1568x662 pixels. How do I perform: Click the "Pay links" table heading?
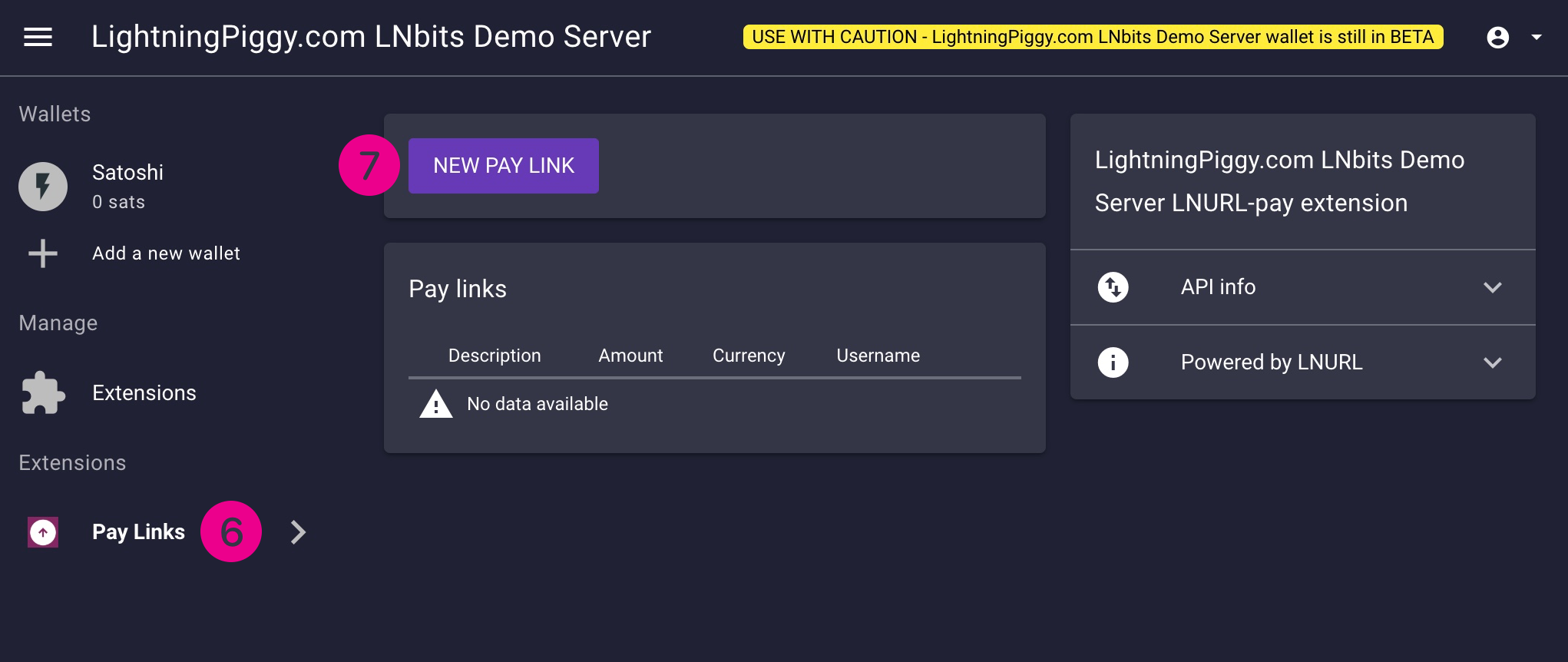pos(458,289)
